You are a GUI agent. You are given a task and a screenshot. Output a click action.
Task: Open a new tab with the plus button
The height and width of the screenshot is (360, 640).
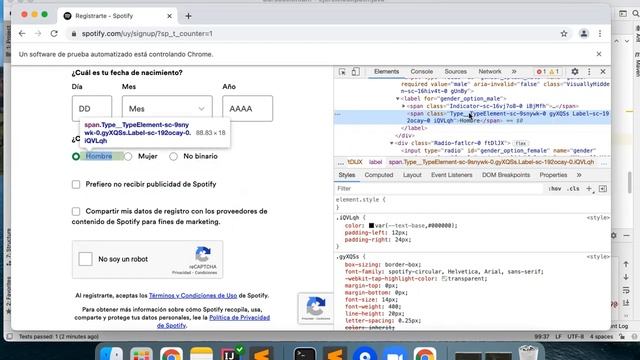pyautogui.click(x=188, y=16)
